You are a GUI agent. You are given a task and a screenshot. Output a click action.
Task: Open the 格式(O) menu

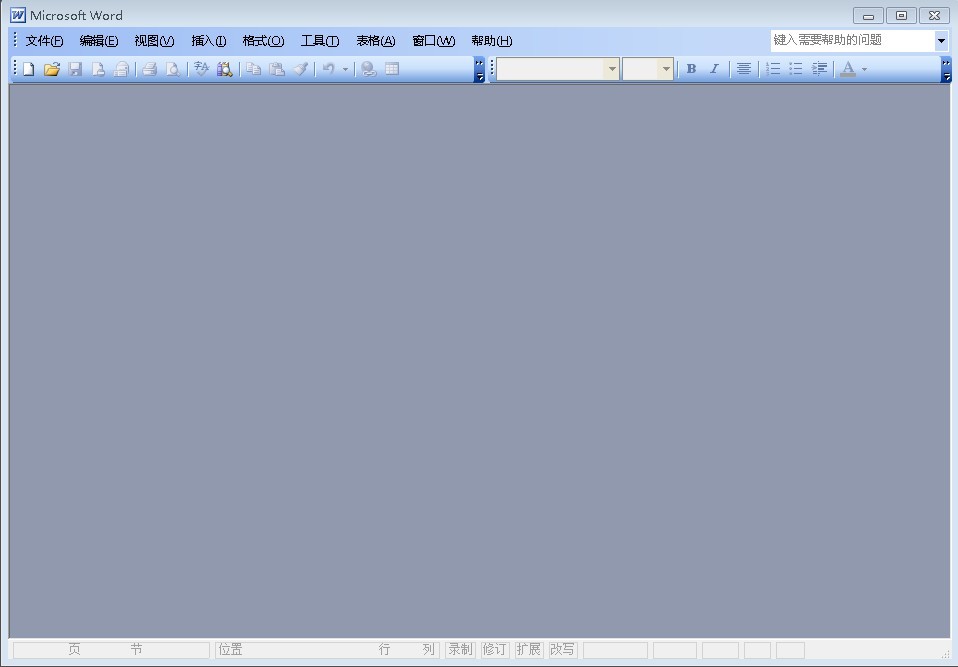[263, 41]
